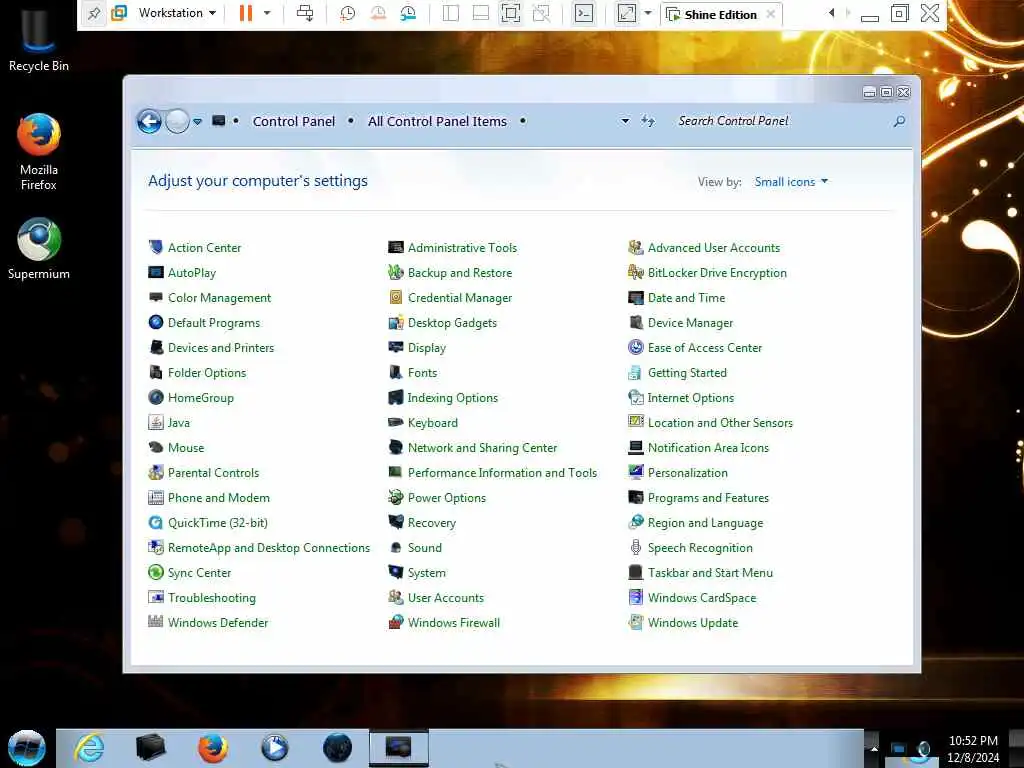Open Windows Media Player taskbar icon
The width and height of the screenshot is (1024, 768).
tap(274, 747)
